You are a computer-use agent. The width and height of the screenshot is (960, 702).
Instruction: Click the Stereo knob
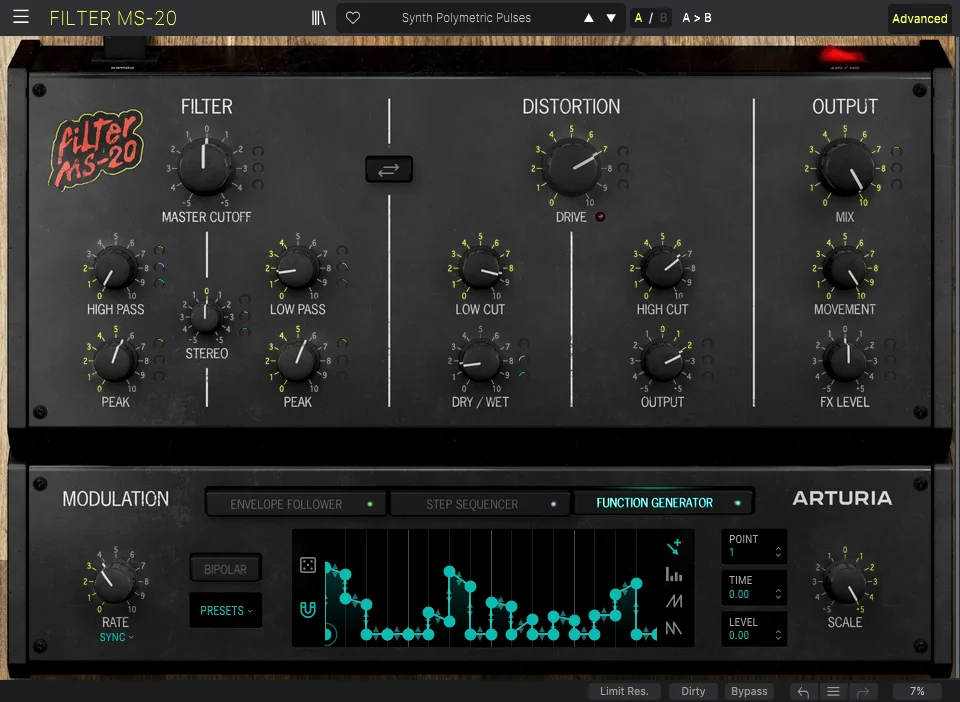click(x=206, y=316)
